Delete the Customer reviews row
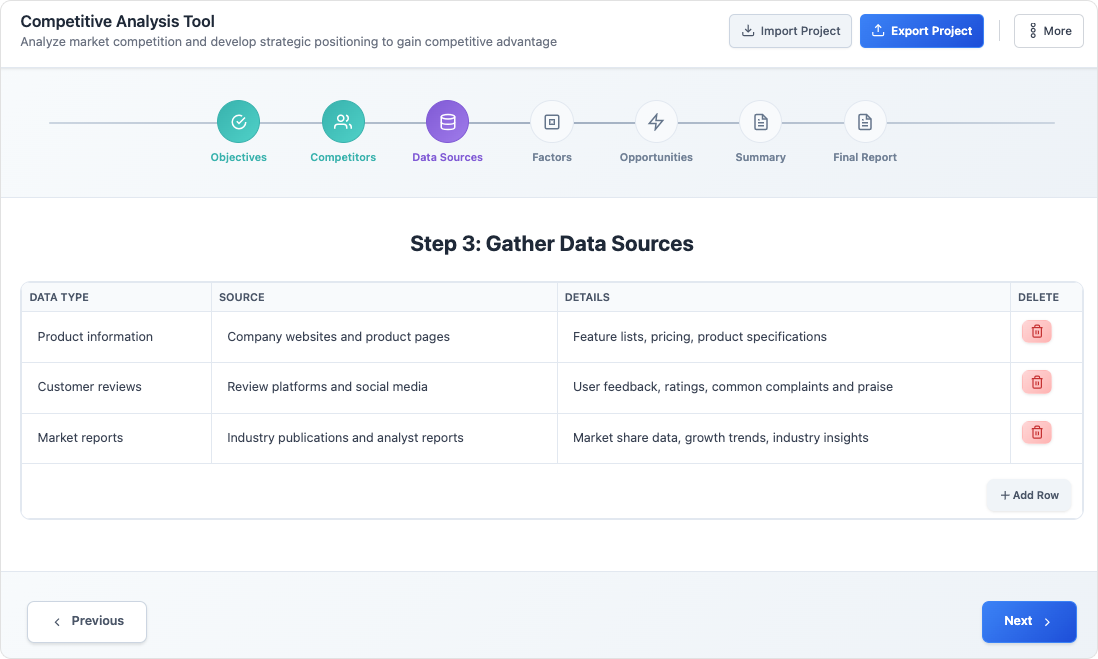The image size is (1098, 659). (1036, 382)
